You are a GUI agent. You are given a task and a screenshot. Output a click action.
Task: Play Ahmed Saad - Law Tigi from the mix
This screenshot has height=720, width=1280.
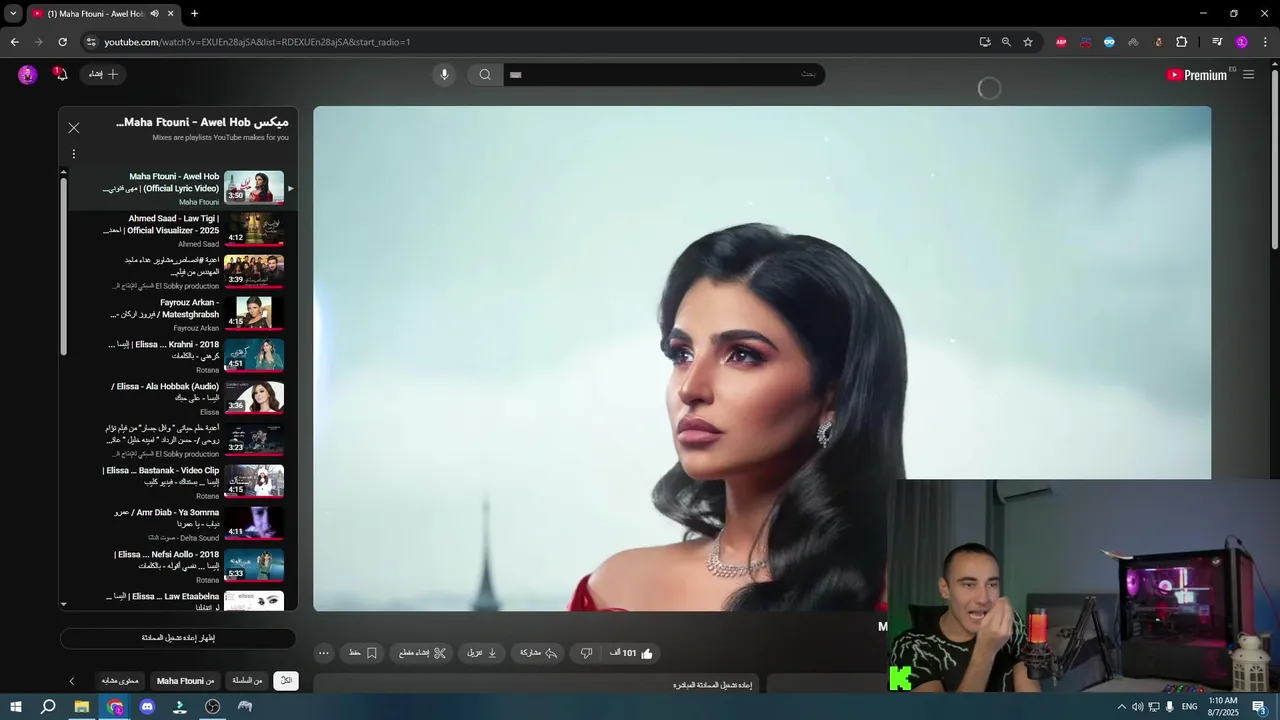click(178, 231)
